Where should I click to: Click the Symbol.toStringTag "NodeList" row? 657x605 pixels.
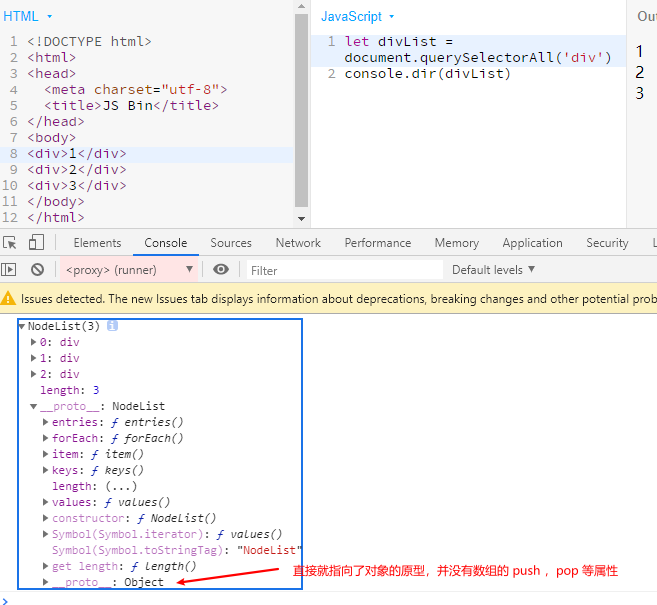[x=177, y=550]
